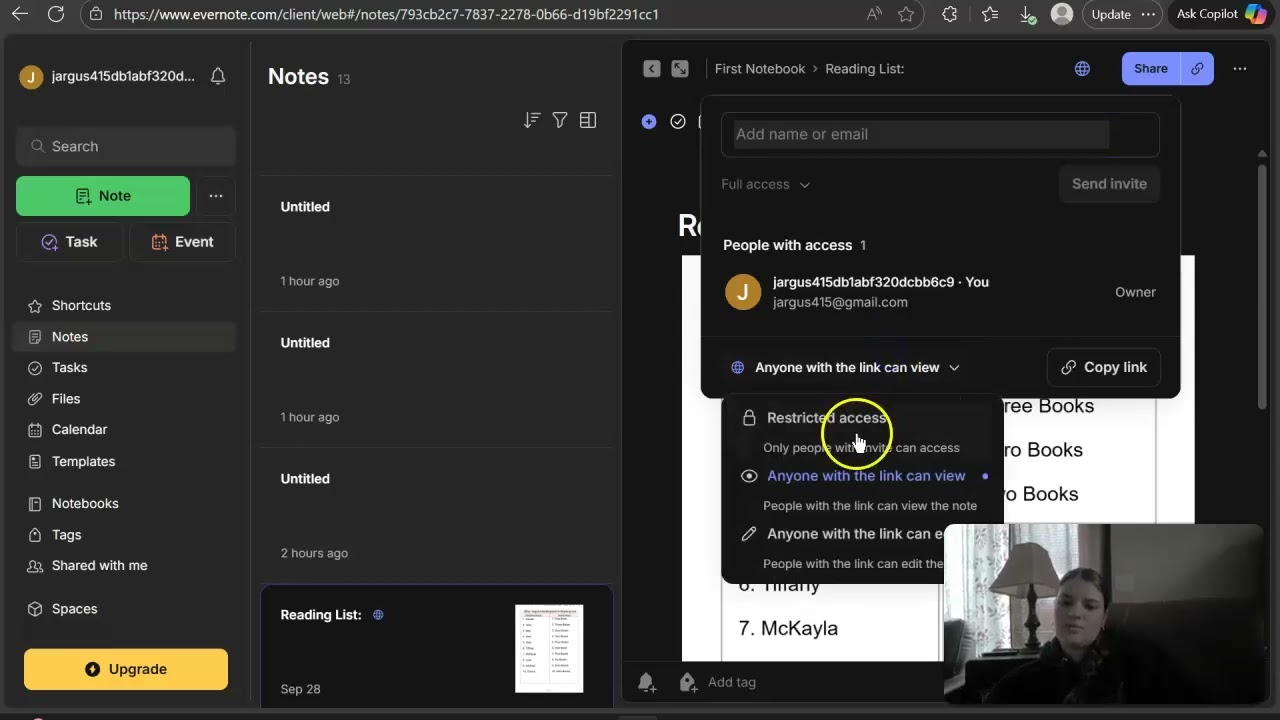Click the browser back arrow

[20, 14]
